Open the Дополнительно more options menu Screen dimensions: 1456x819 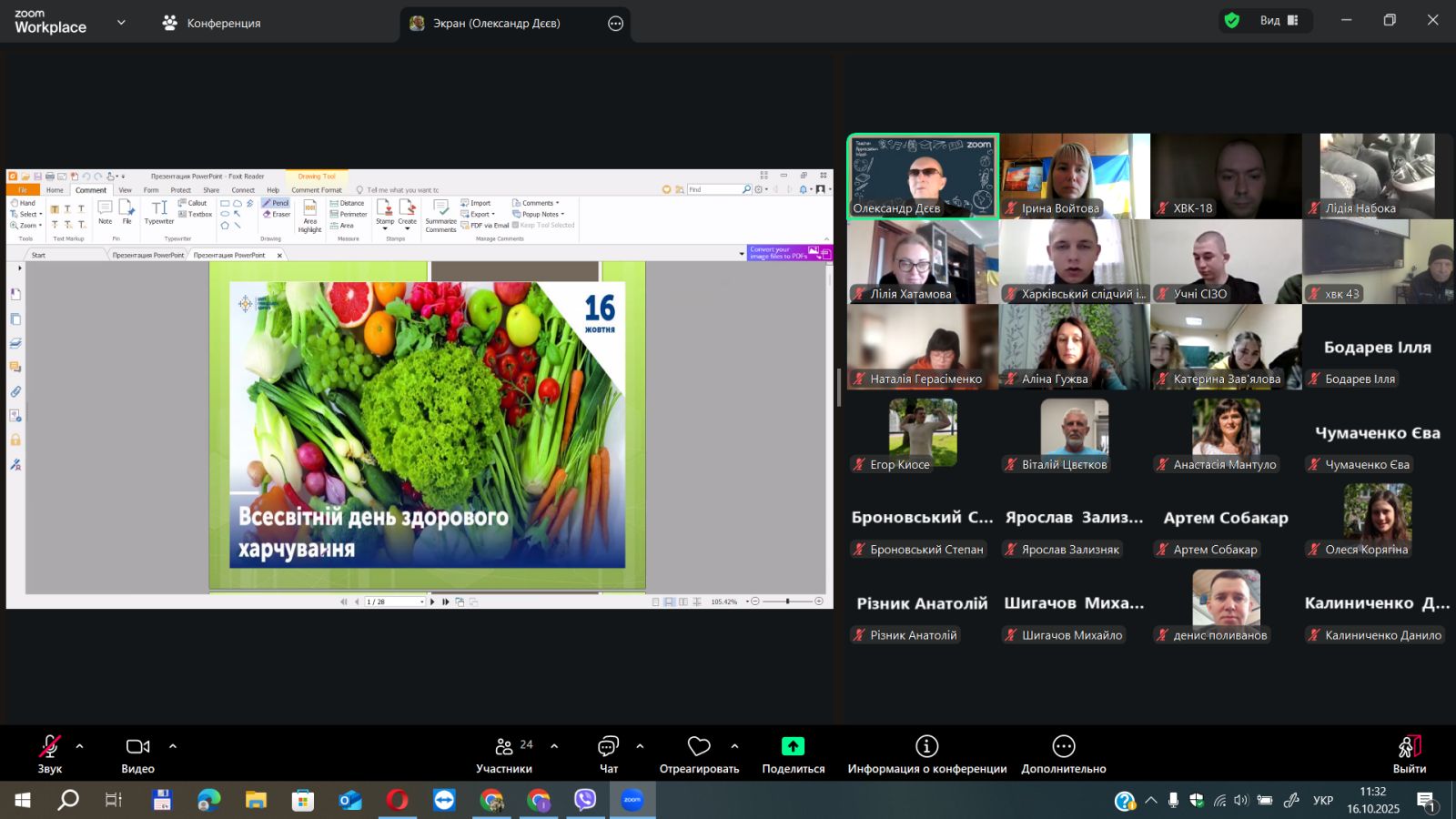[x=1063, y=746]
